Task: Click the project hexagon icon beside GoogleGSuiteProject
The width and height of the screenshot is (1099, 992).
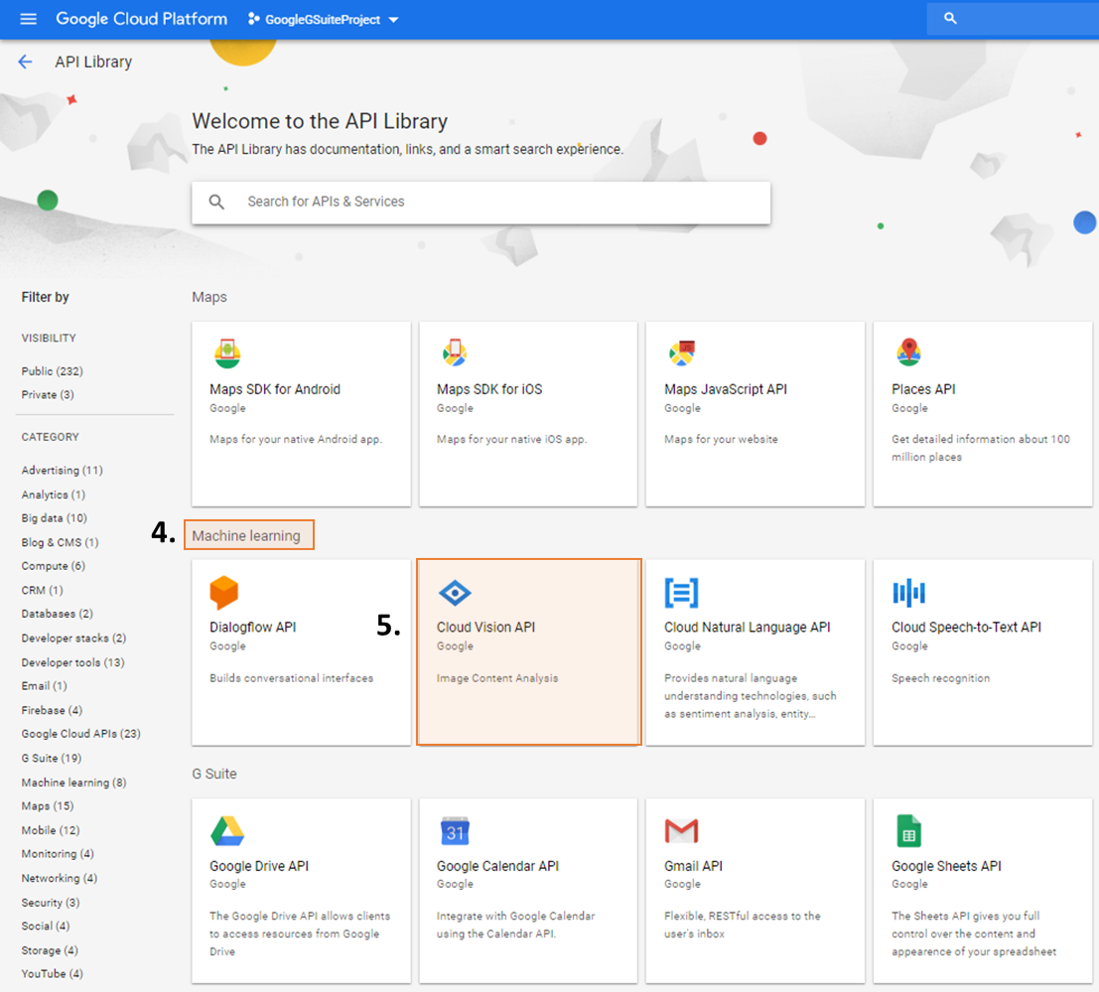Action: tap(253, 19)
